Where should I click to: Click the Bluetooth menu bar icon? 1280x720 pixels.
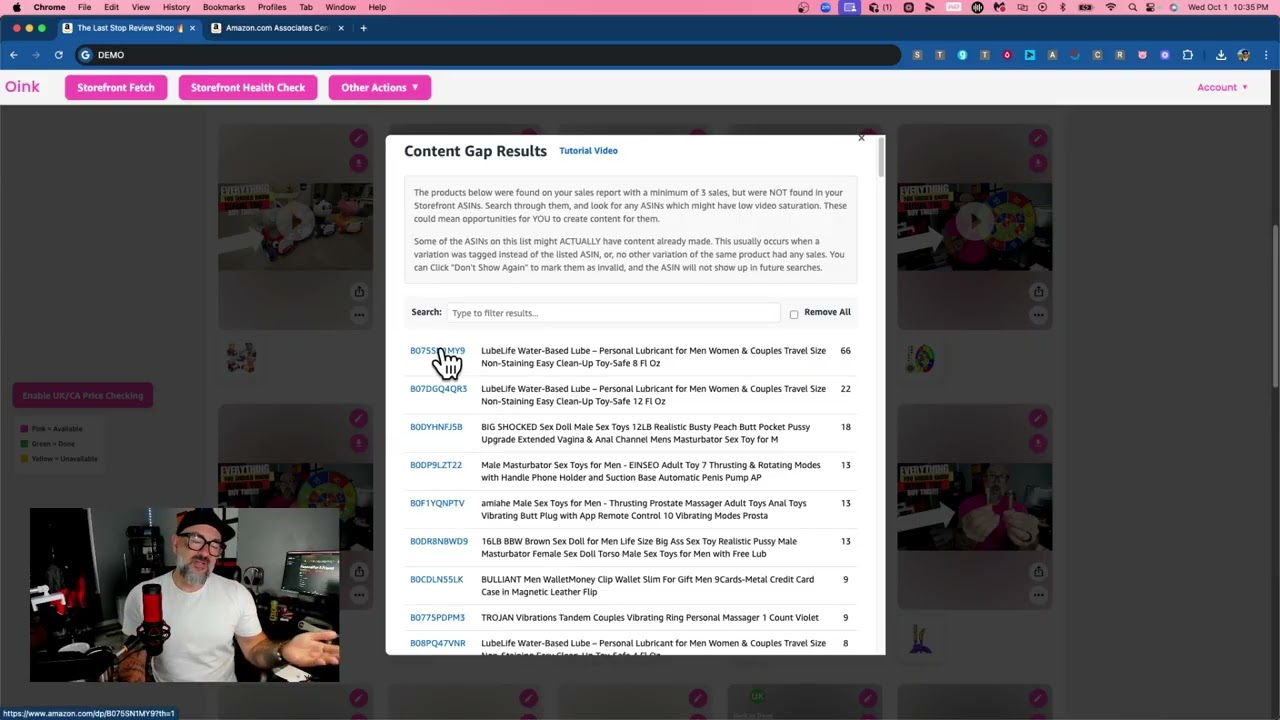point(1062,7)
